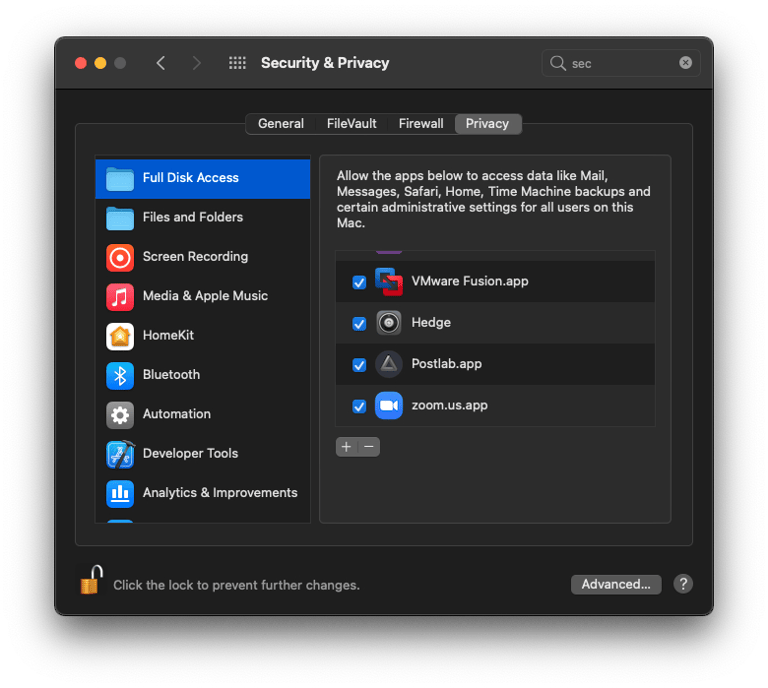Image resolution: width=768 pixels, height=688 pixels.
Task: Open the FileVault tab
Action: pos(352,124)
